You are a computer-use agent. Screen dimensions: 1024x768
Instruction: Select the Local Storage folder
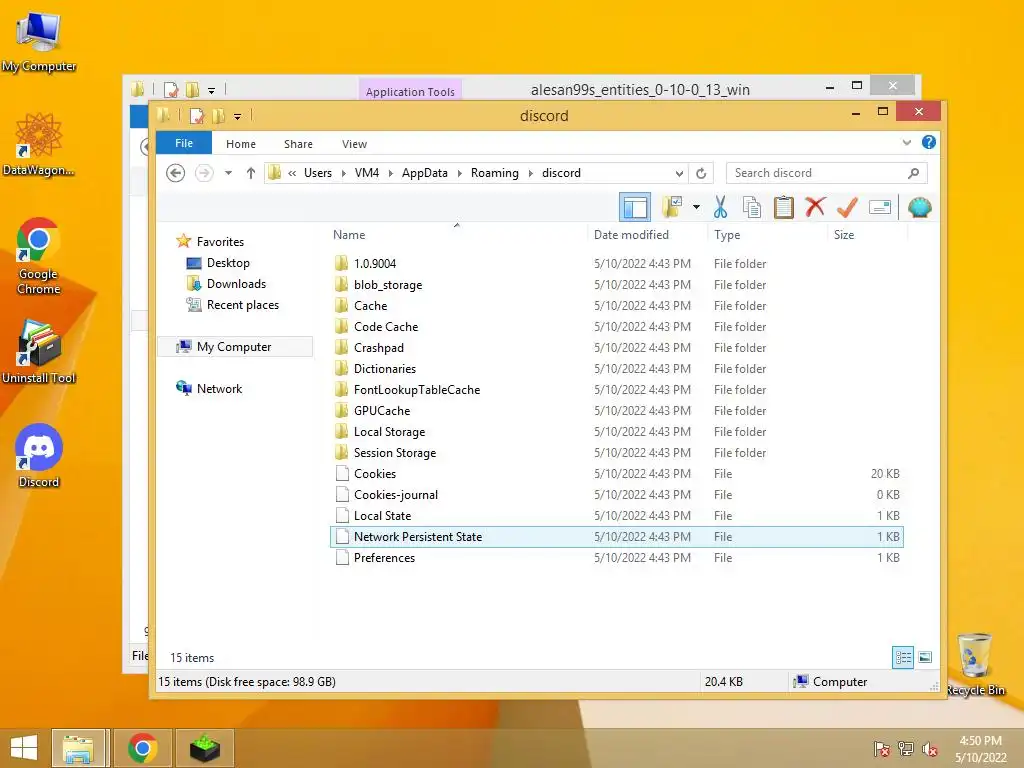click(x=389, y=432)
